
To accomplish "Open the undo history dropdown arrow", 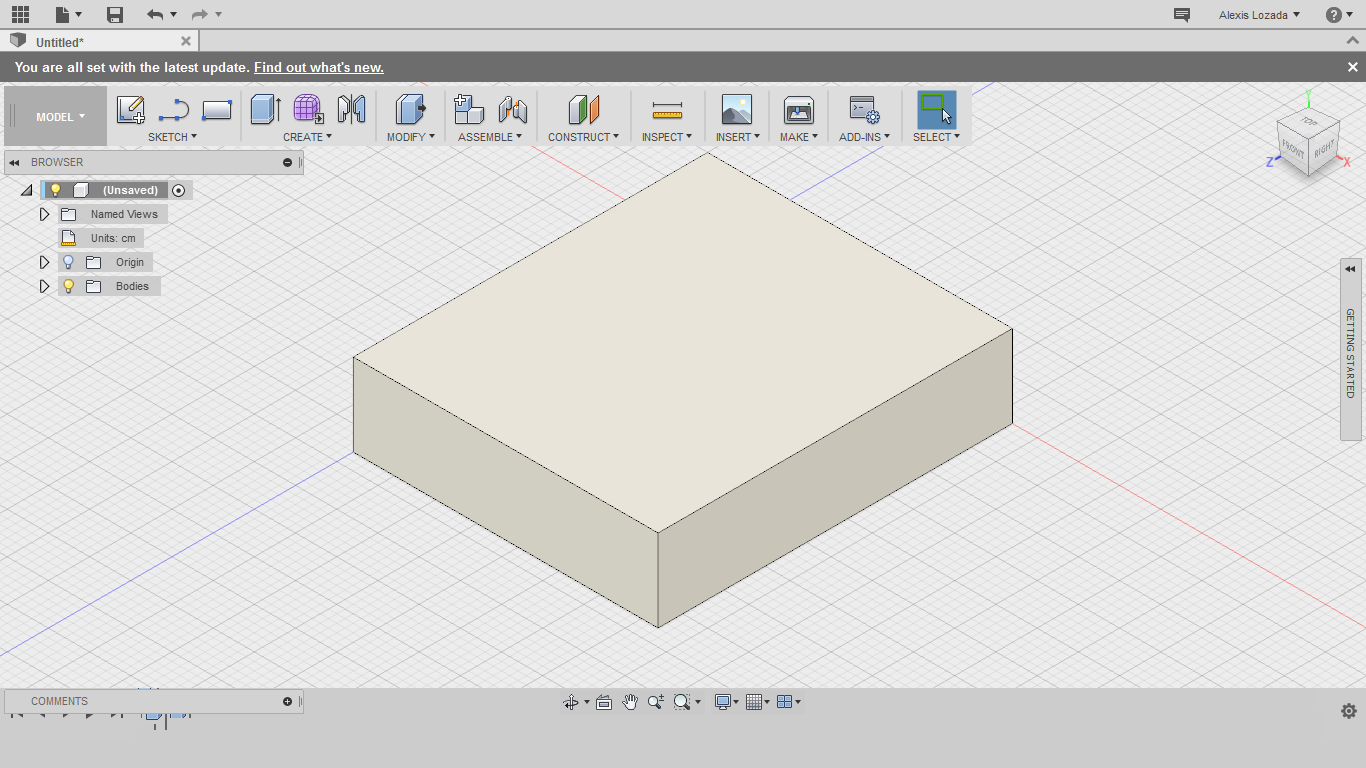I will pyautogui.click(x=173, y=14).
